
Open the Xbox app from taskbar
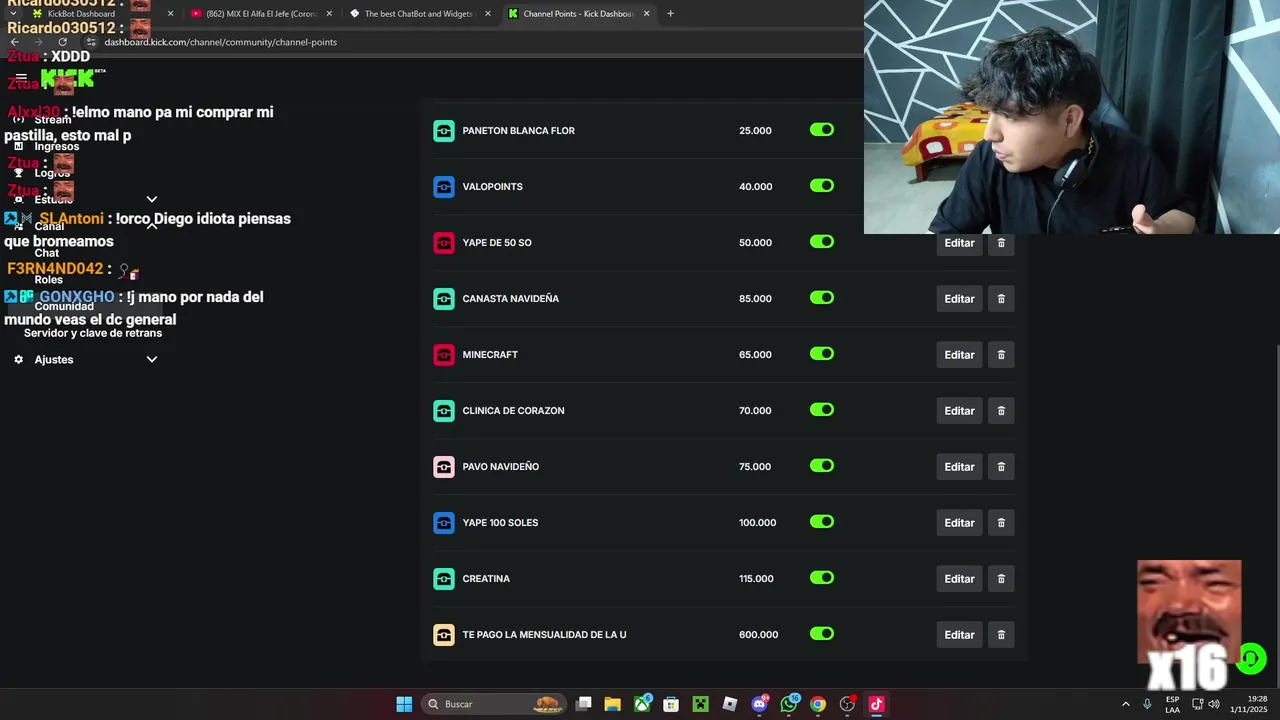(642, 704)
